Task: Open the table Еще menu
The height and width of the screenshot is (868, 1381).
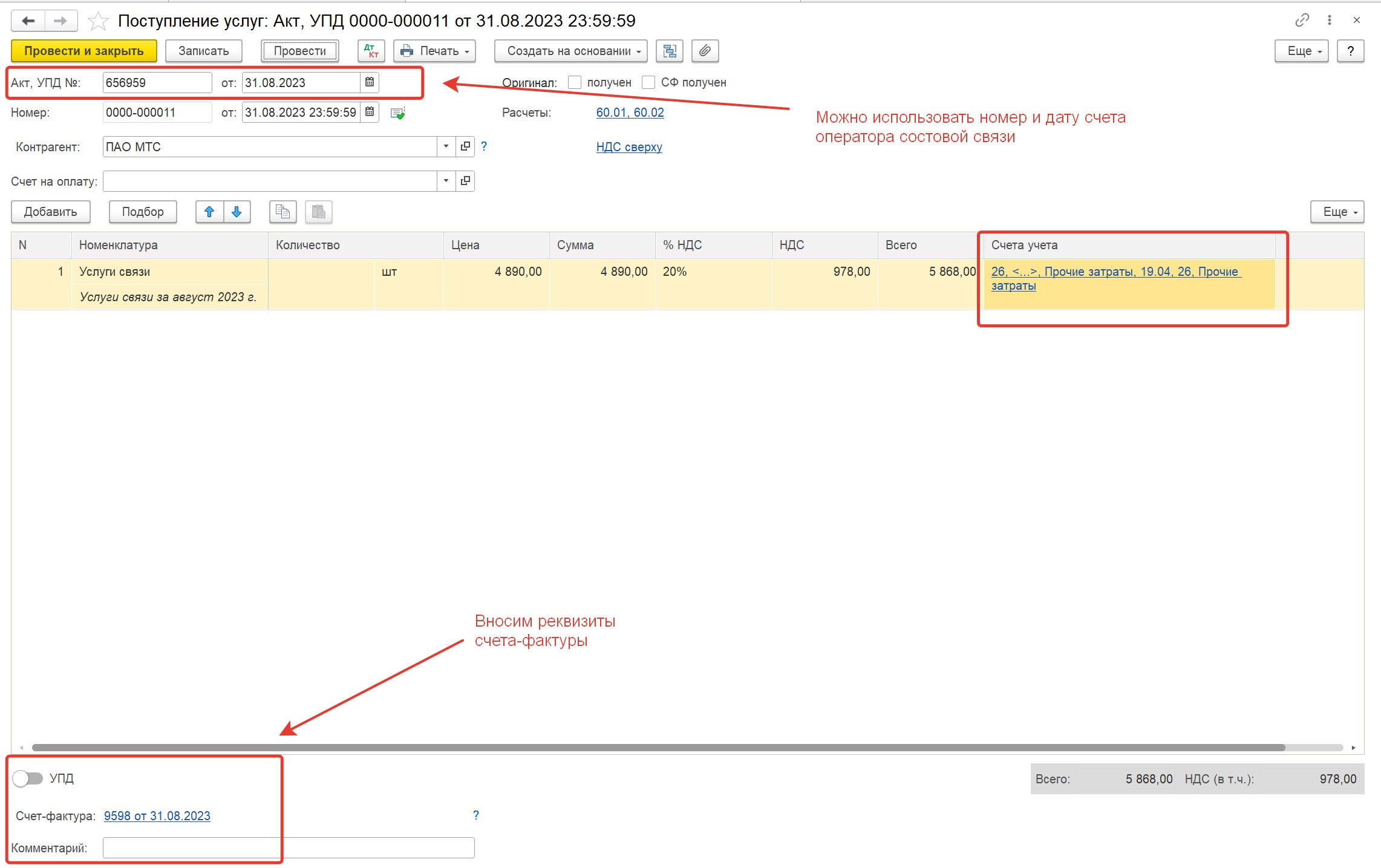Action: (1337, 212)
